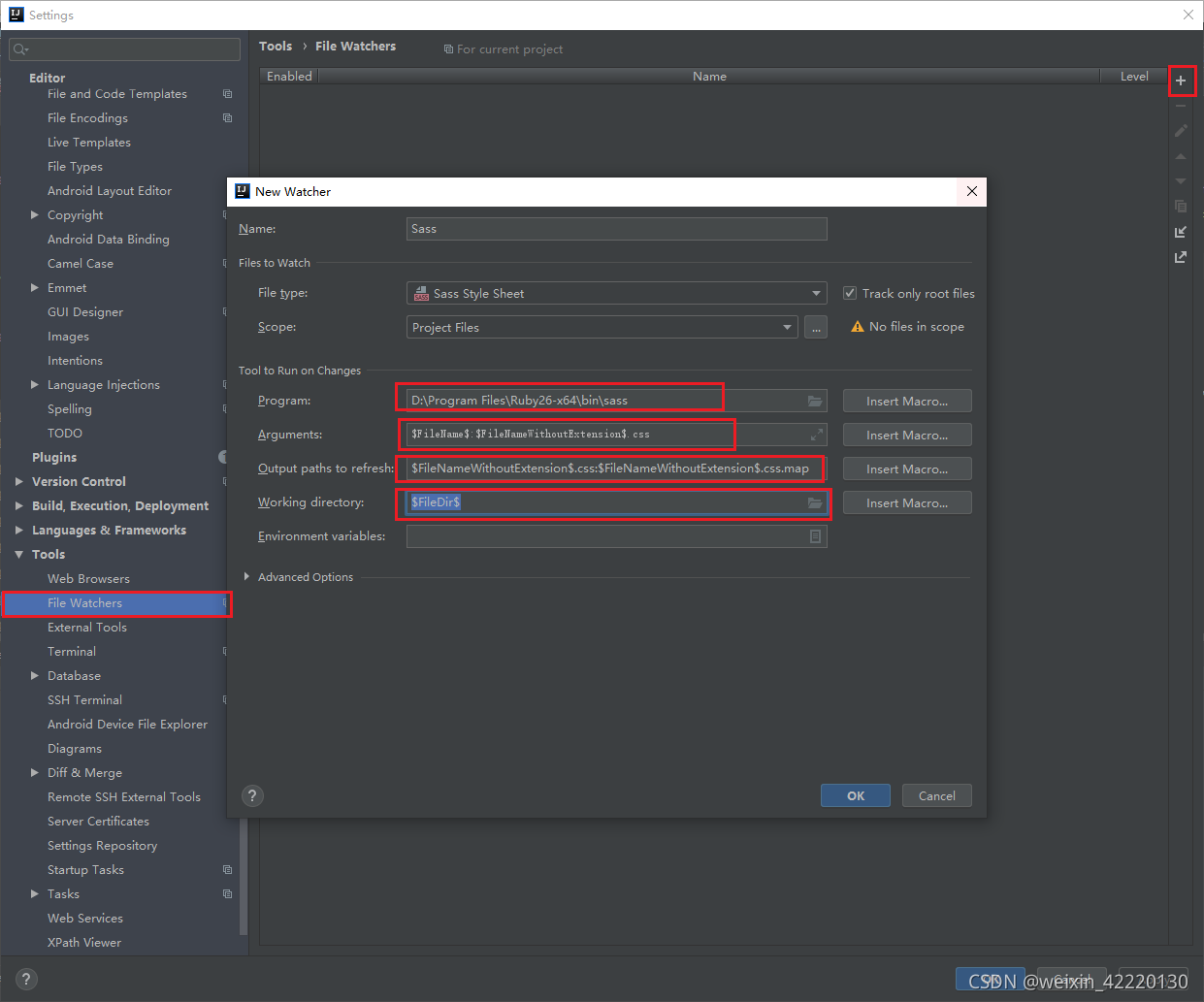Open the Scope Project Files dropdown
The image size is (1204, 1002).
pos(602,327)
